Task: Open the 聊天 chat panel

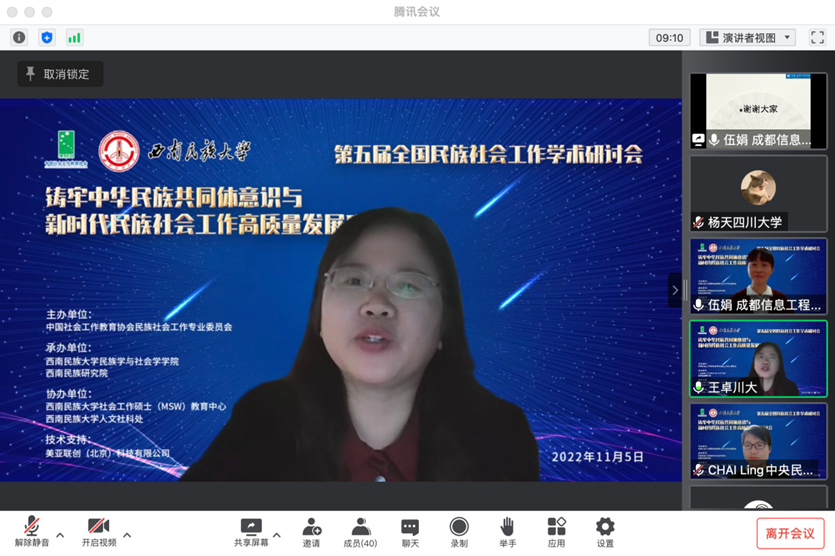Action: pyautogui.click(x=410, y=532)
